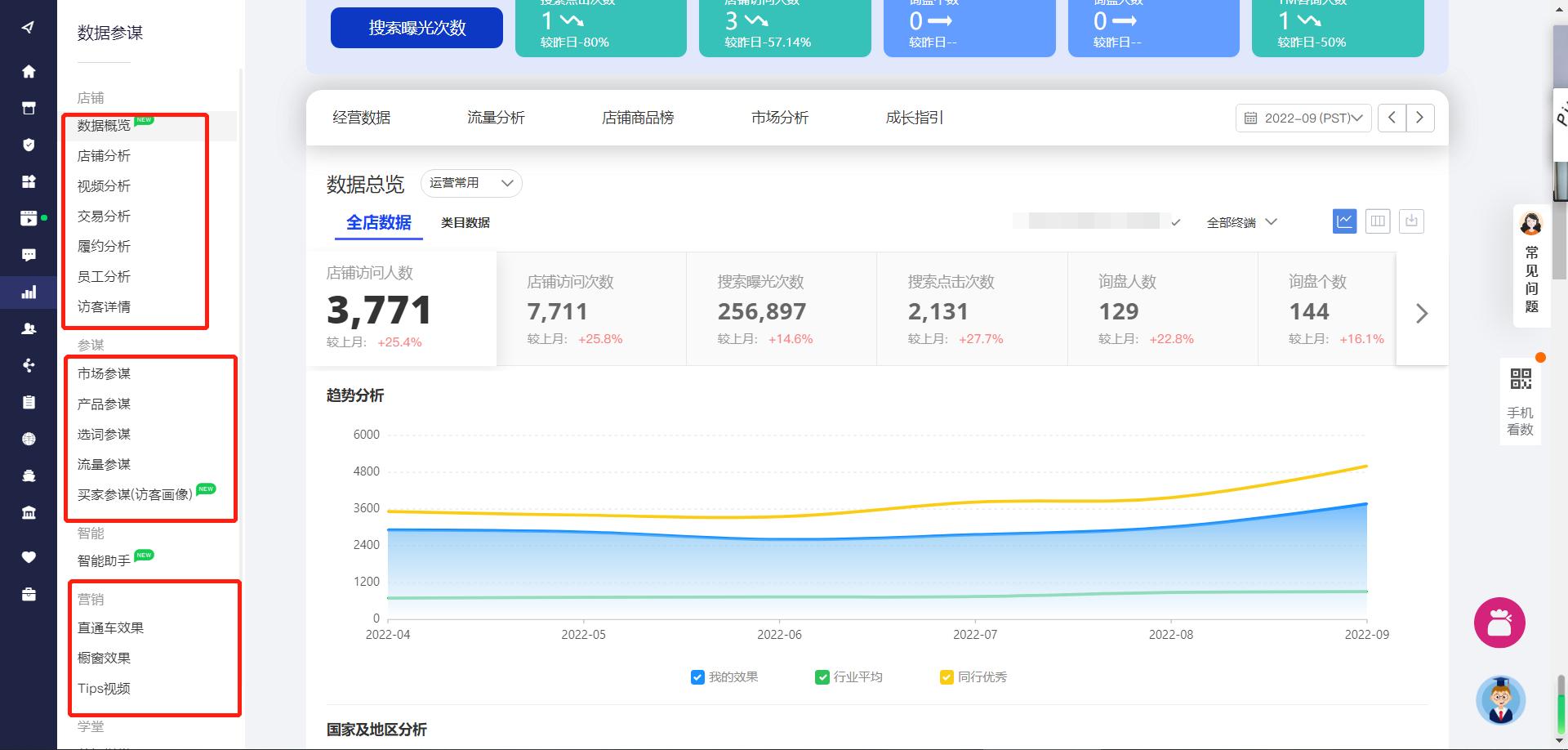Screen dimensions: 1568x750
Task: Open the bar chart data icon in sidebar
Action: pyautogui.click(x=29, y=292)
